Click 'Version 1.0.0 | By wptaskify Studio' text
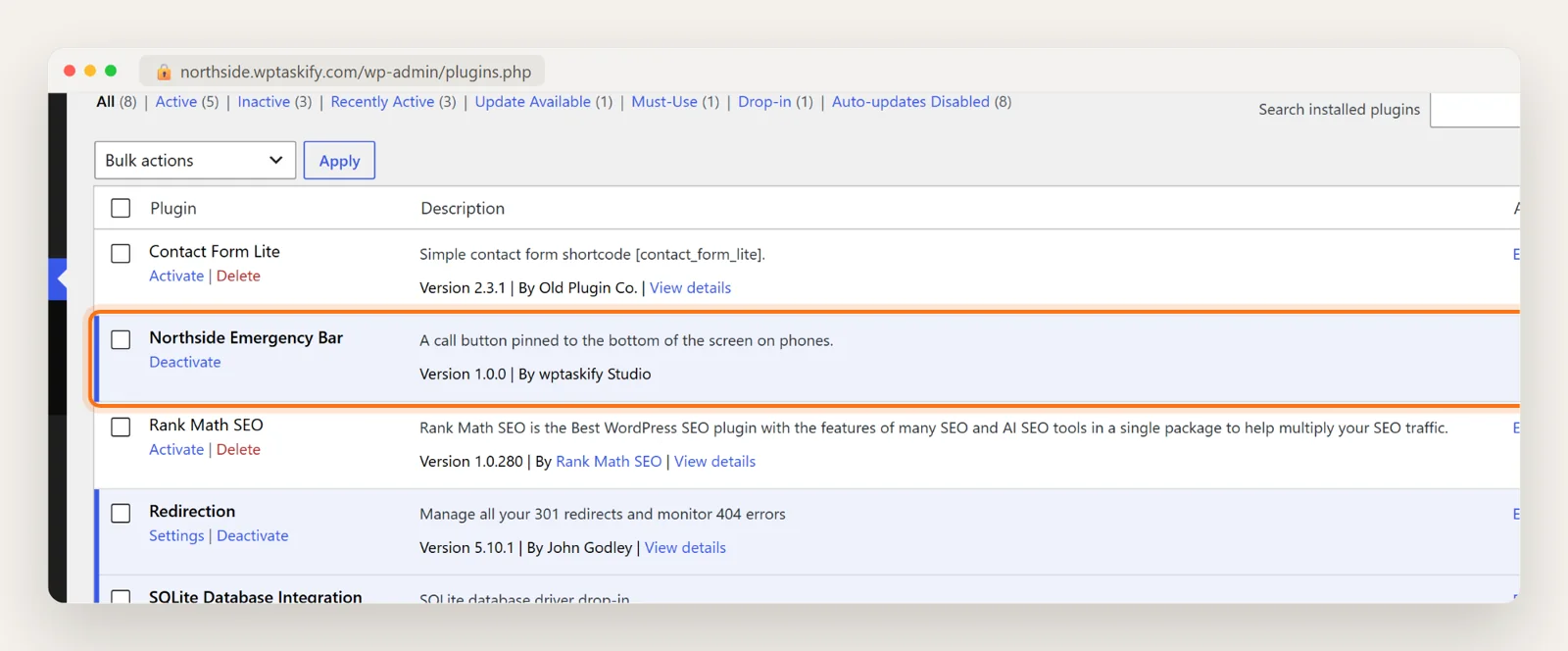The height and width of the screenshot is (651, 1568). click(x=535, y=374)
